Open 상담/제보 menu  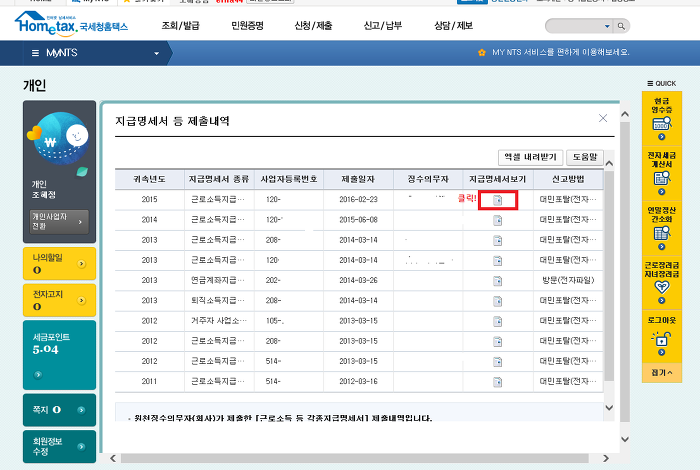(x=453, y=26)
